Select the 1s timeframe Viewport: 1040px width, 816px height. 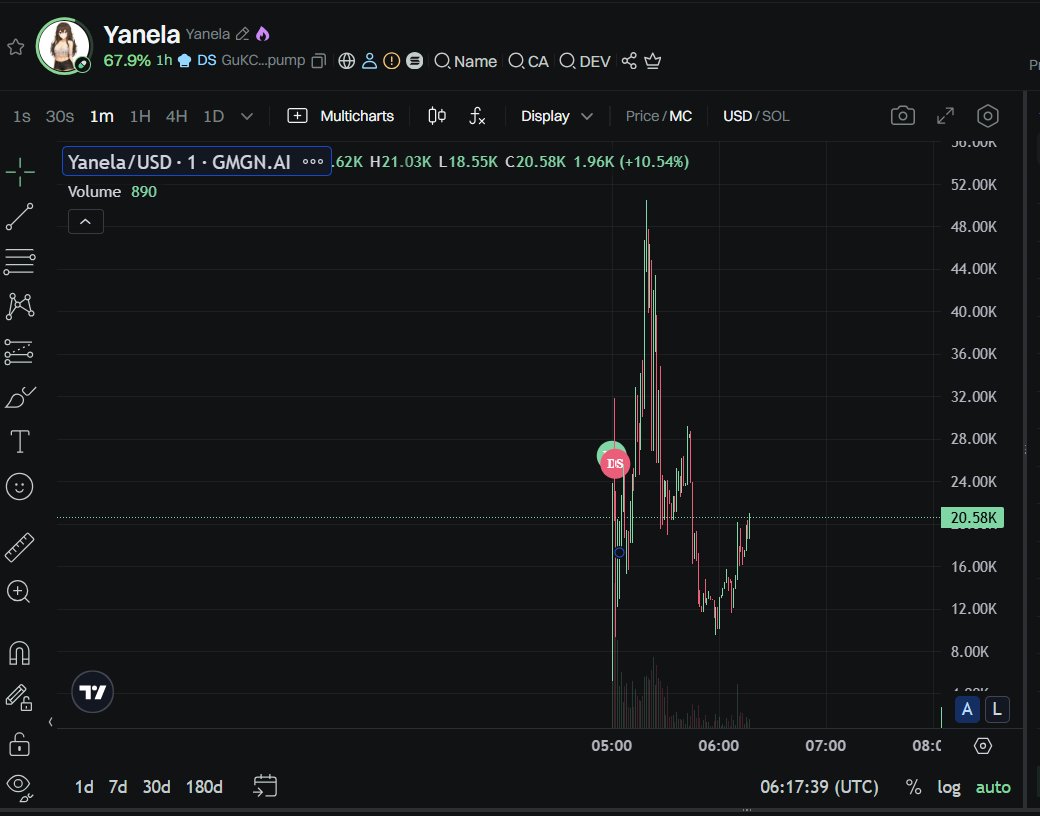click(x=22, y=116)
